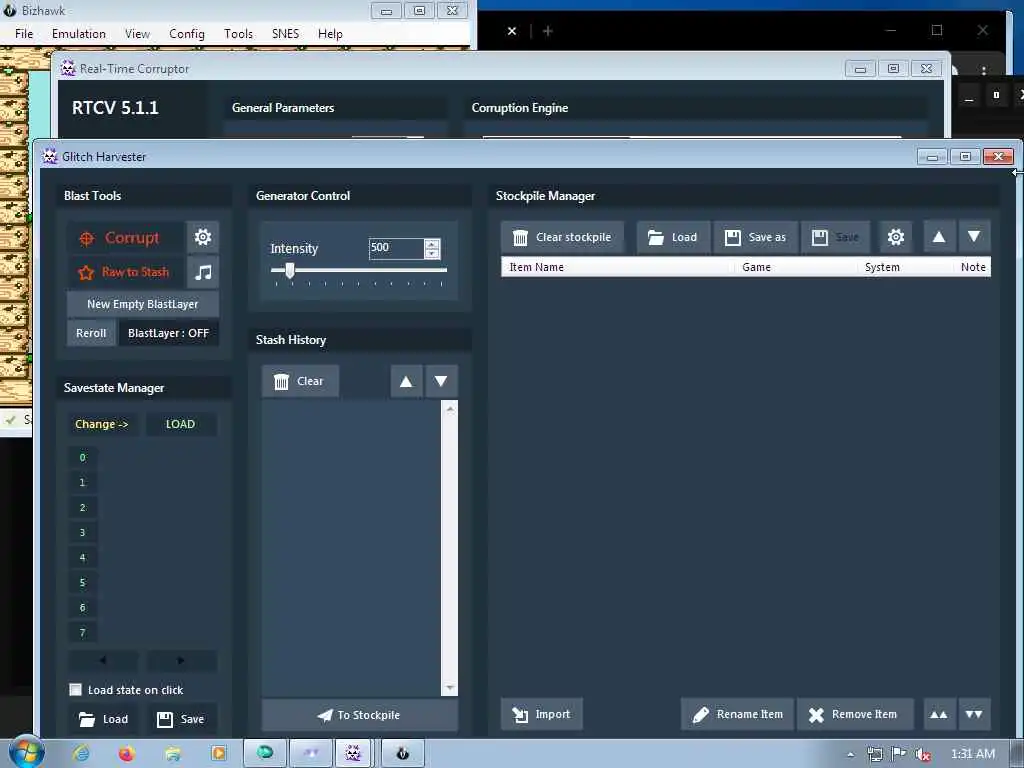Clear the Stash History list
Screen dimensions: 1024x768
(x=300, y=381)
